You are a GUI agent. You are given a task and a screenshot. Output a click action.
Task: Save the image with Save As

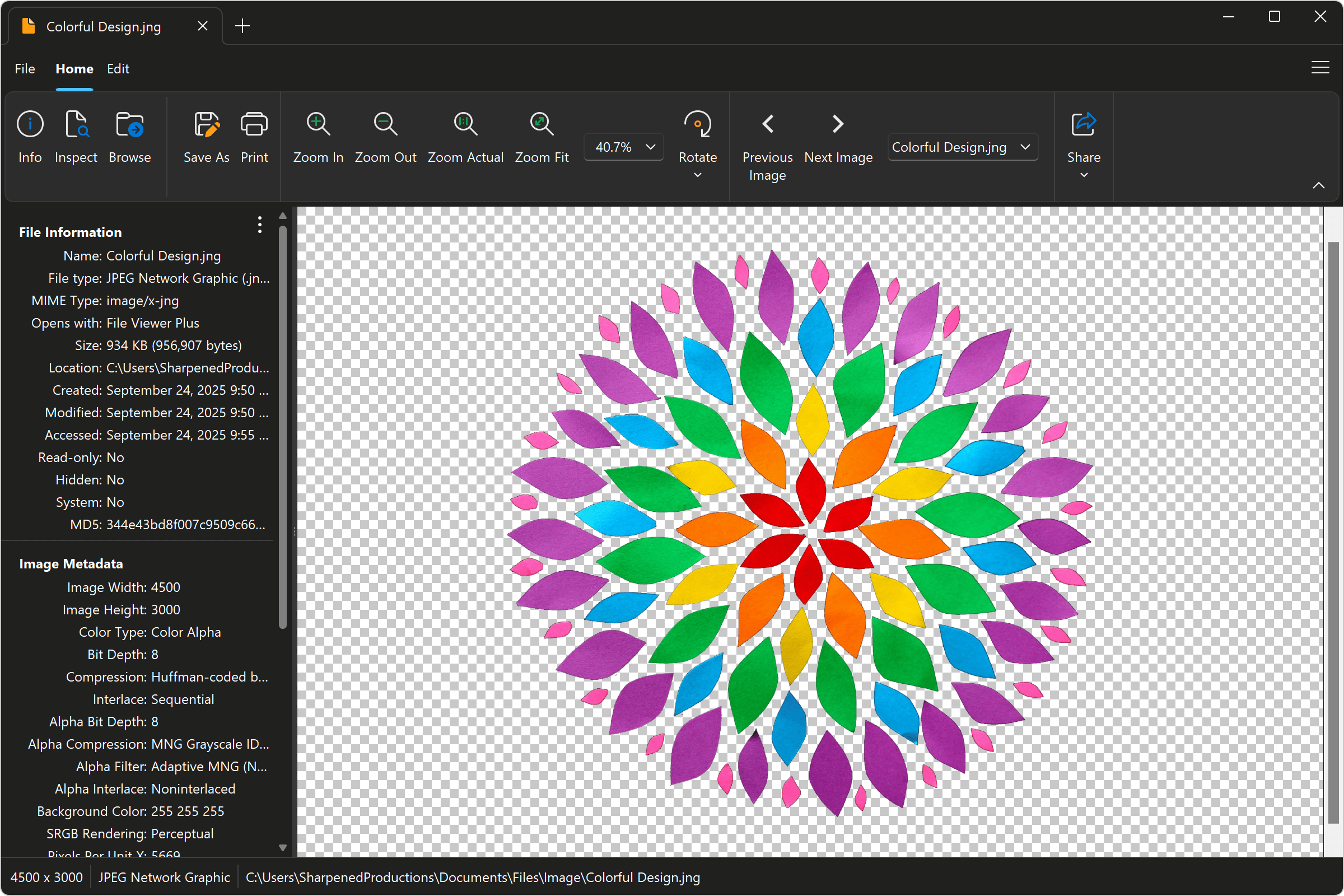[206, 137]
